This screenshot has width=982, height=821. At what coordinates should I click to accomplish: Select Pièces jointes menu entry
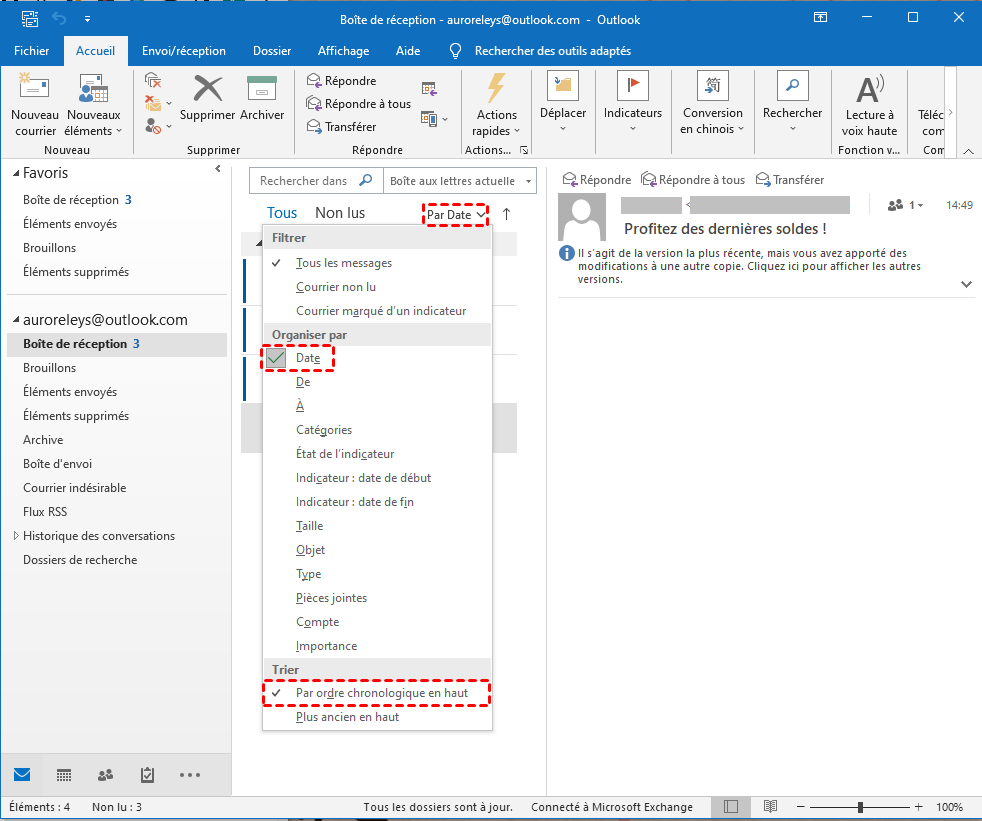click(x=331, y=598)
